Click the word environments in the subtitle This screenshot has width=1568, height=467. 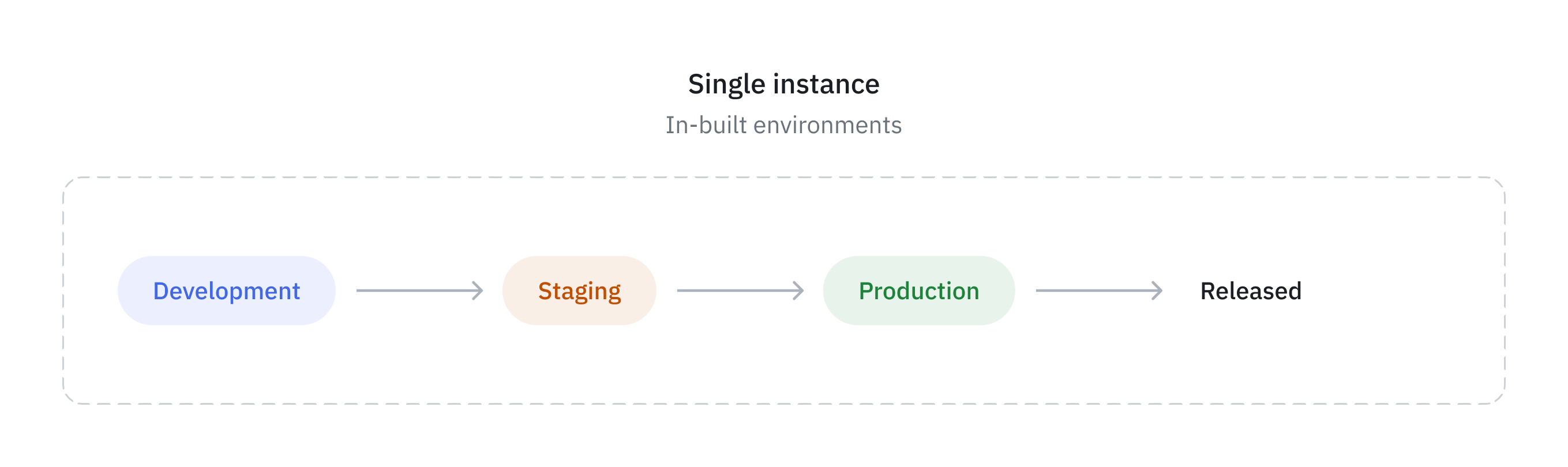pyautogui.click(x=828, y=125)
